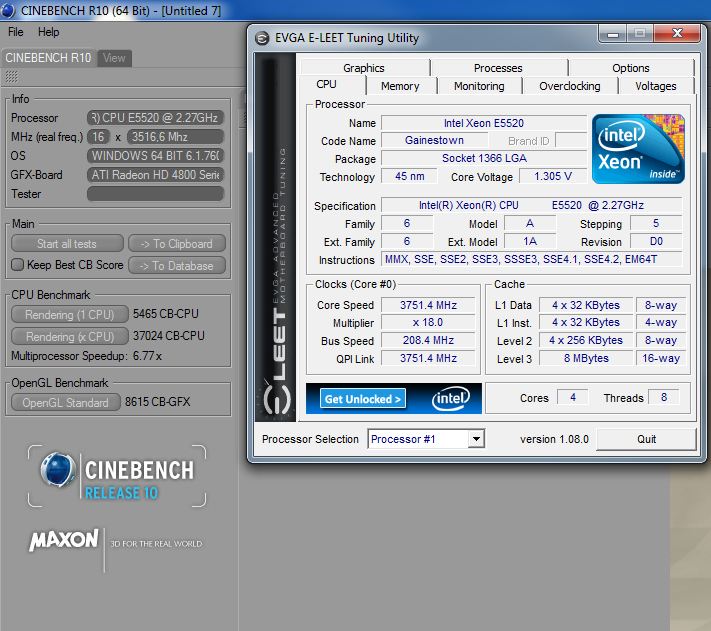Click the Get Unlocked button
Screen dimensions: 711x631
(363, 399)
